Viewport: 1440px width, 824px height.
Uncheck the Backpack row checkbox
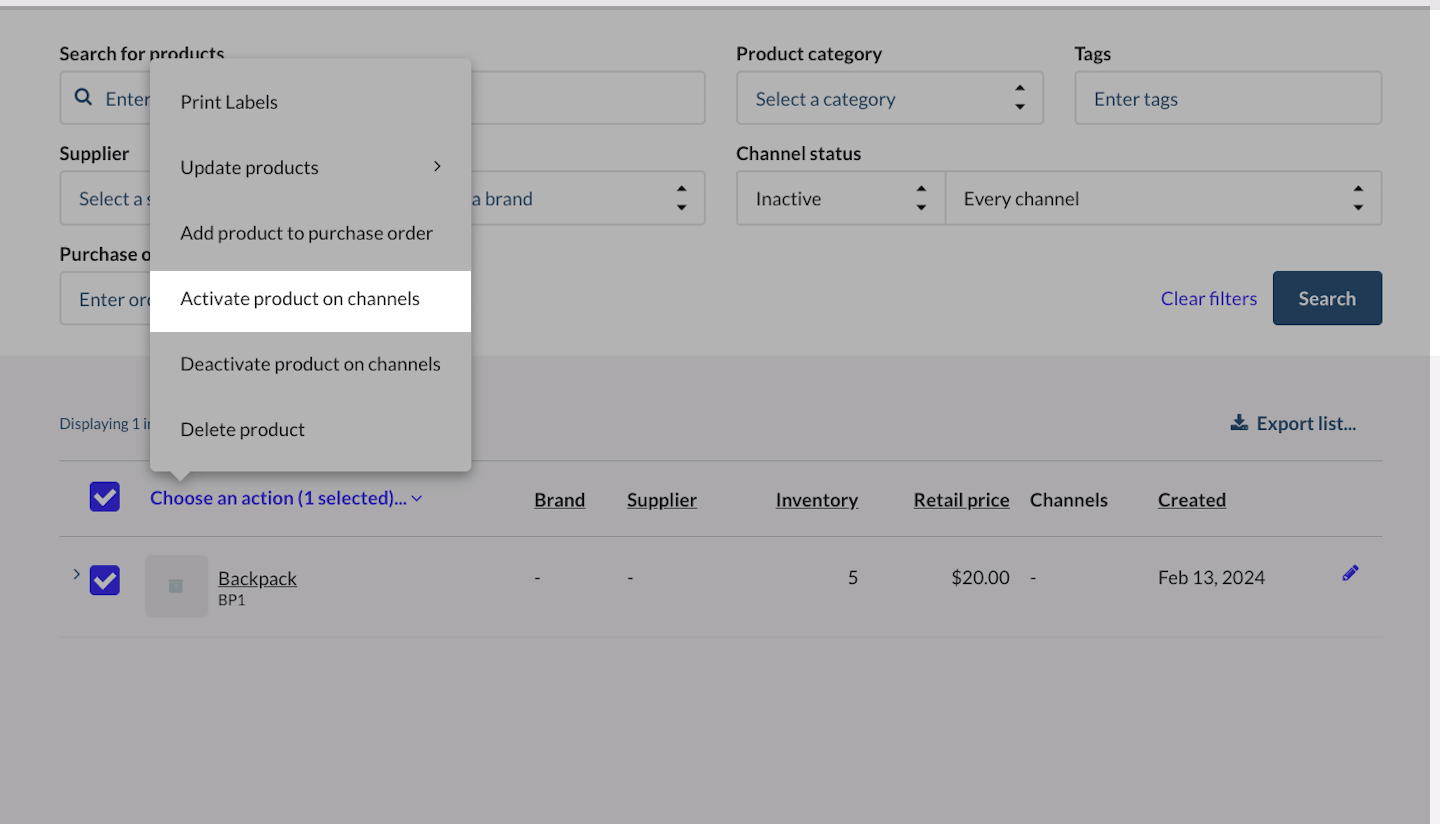pyautogui.click(x=105, y=580)
